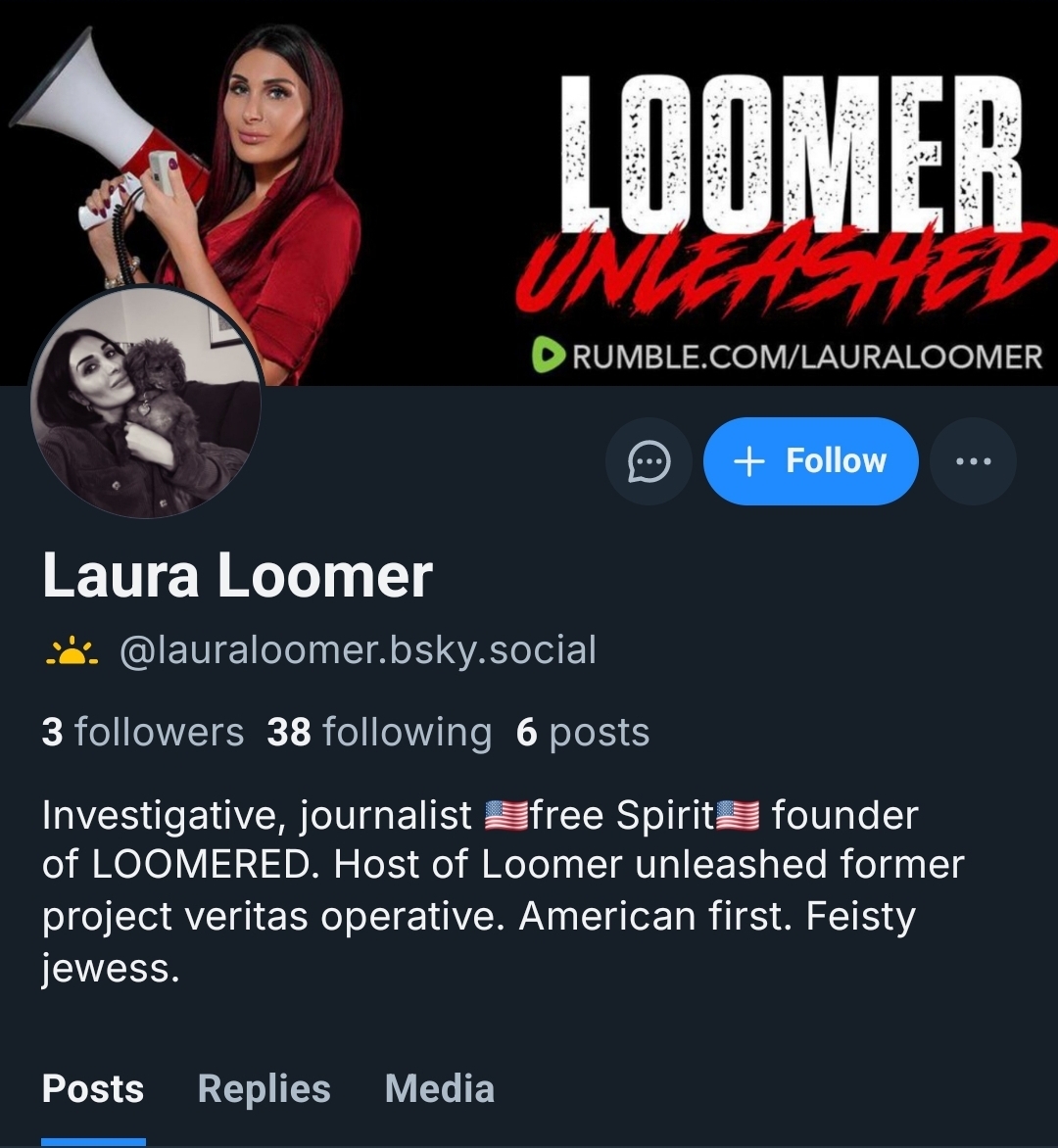Open the chat message bubble icon

649,461
